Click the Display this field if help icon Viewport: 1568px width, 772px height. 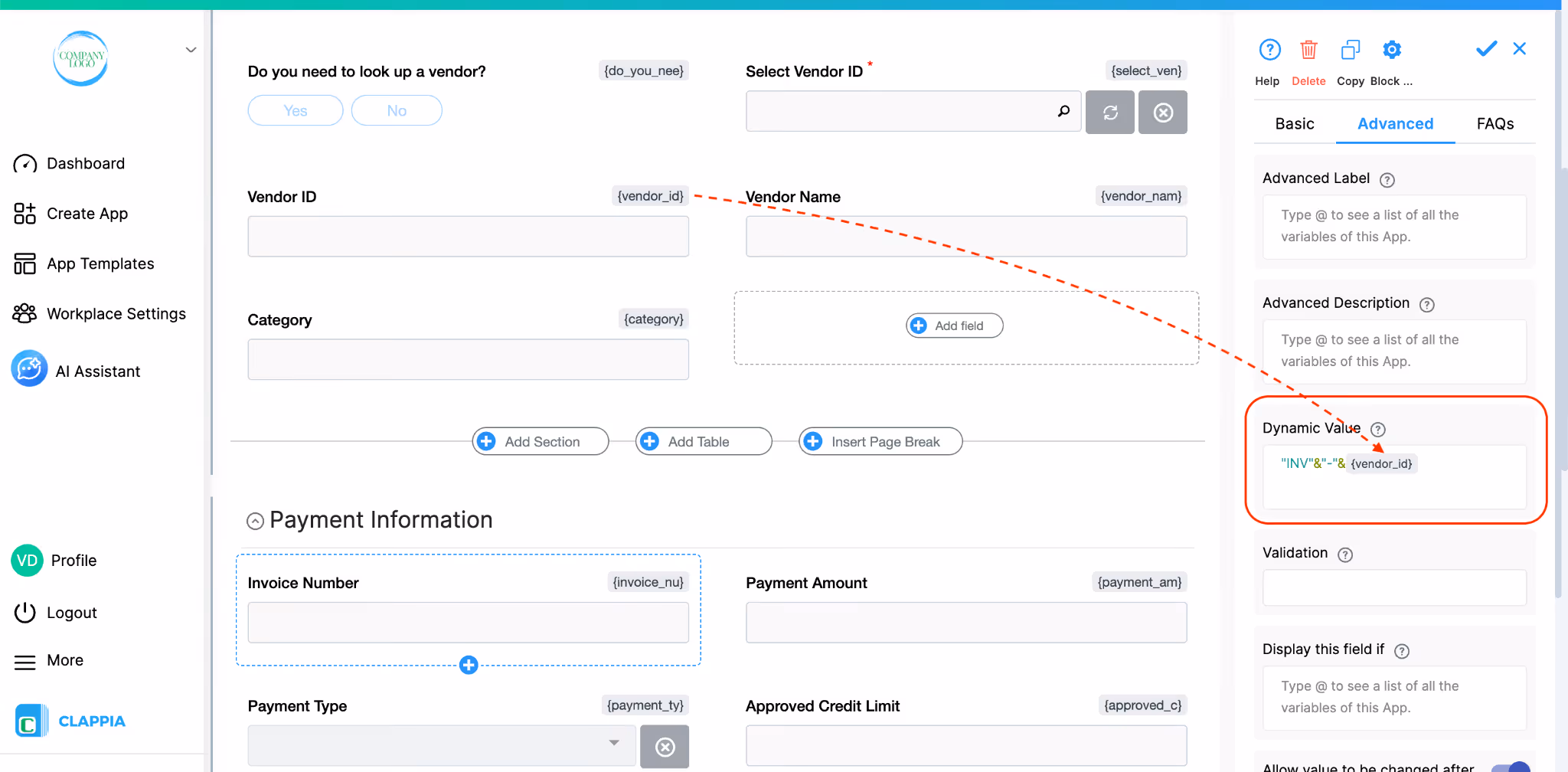[x=1402, y=651]
